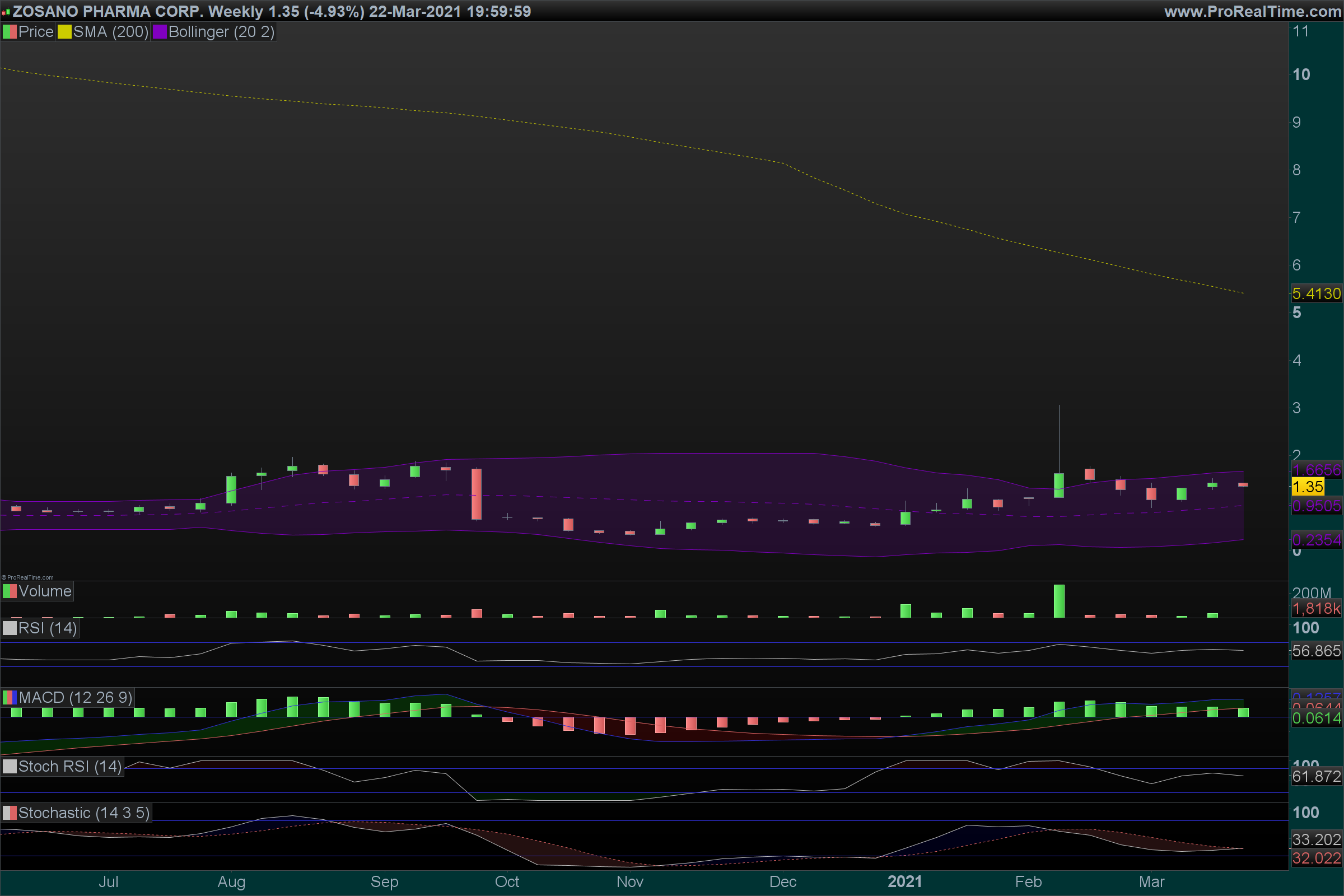Click the SMA (200) indicator label
The height and width of the screenshot is (896, 1344).
111,32
